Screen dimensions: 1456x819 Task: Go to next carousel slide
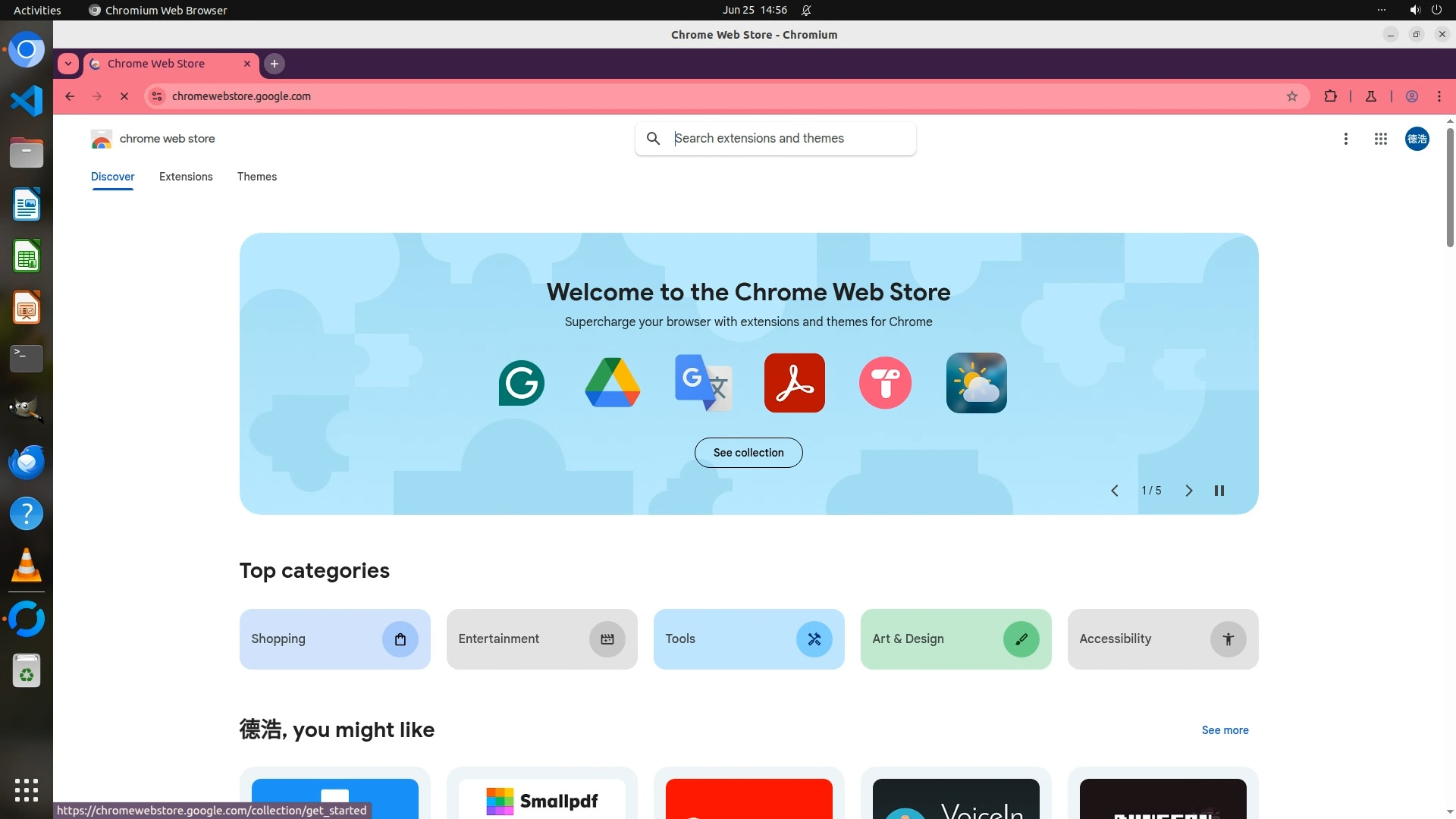point(1188,491)
